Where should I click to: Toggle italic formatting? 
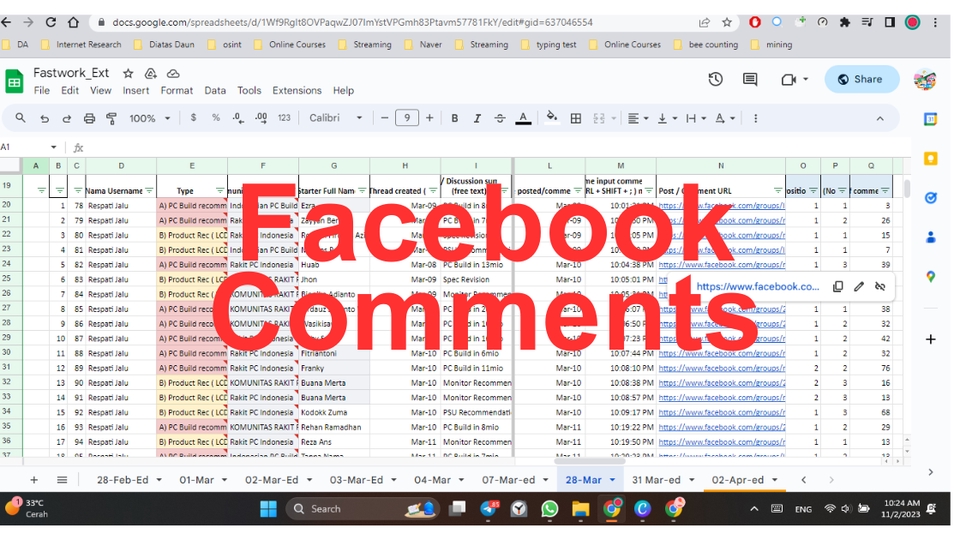477,118
